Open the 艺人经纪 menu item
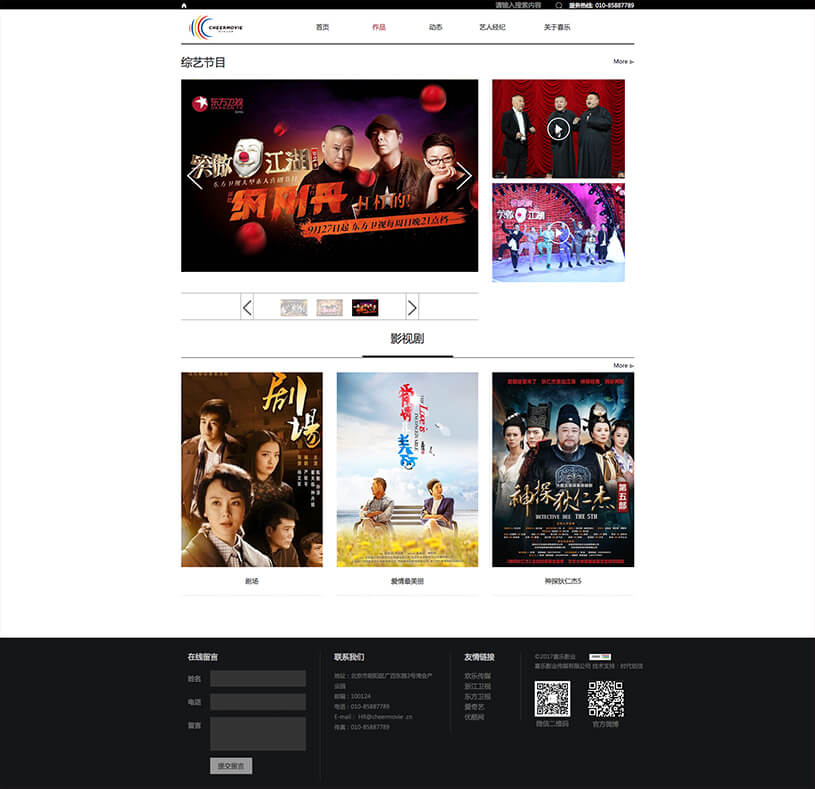The height and width of the screenshot is (789, 815). [492, 27]
